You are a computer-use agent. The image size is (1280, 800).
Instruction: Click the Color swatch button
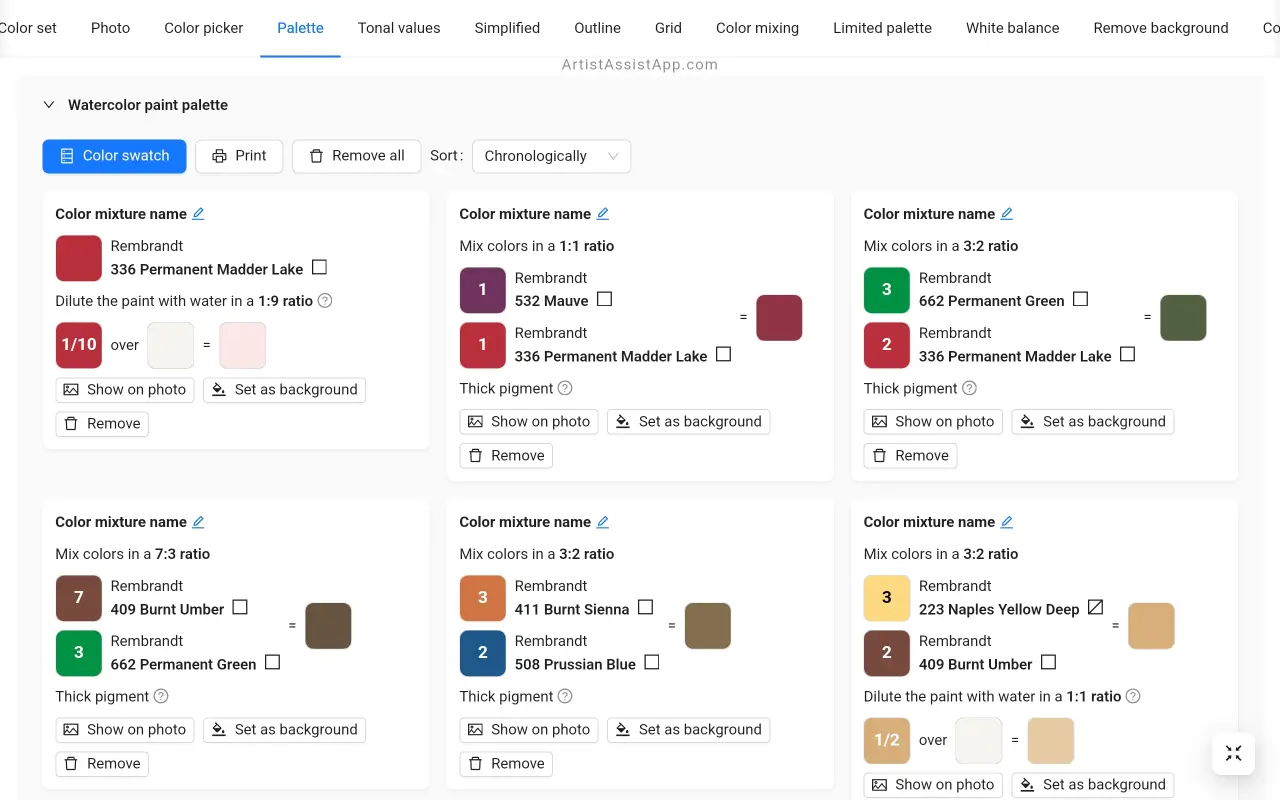[114, 156]
